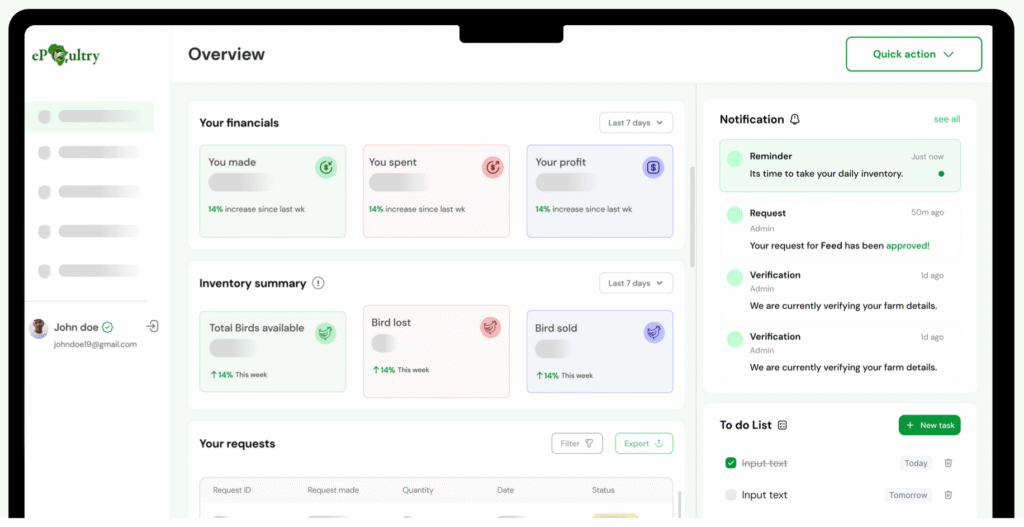Click the Date column header
This screenshot has height=527, width=1024.
(x=505, y=490)
